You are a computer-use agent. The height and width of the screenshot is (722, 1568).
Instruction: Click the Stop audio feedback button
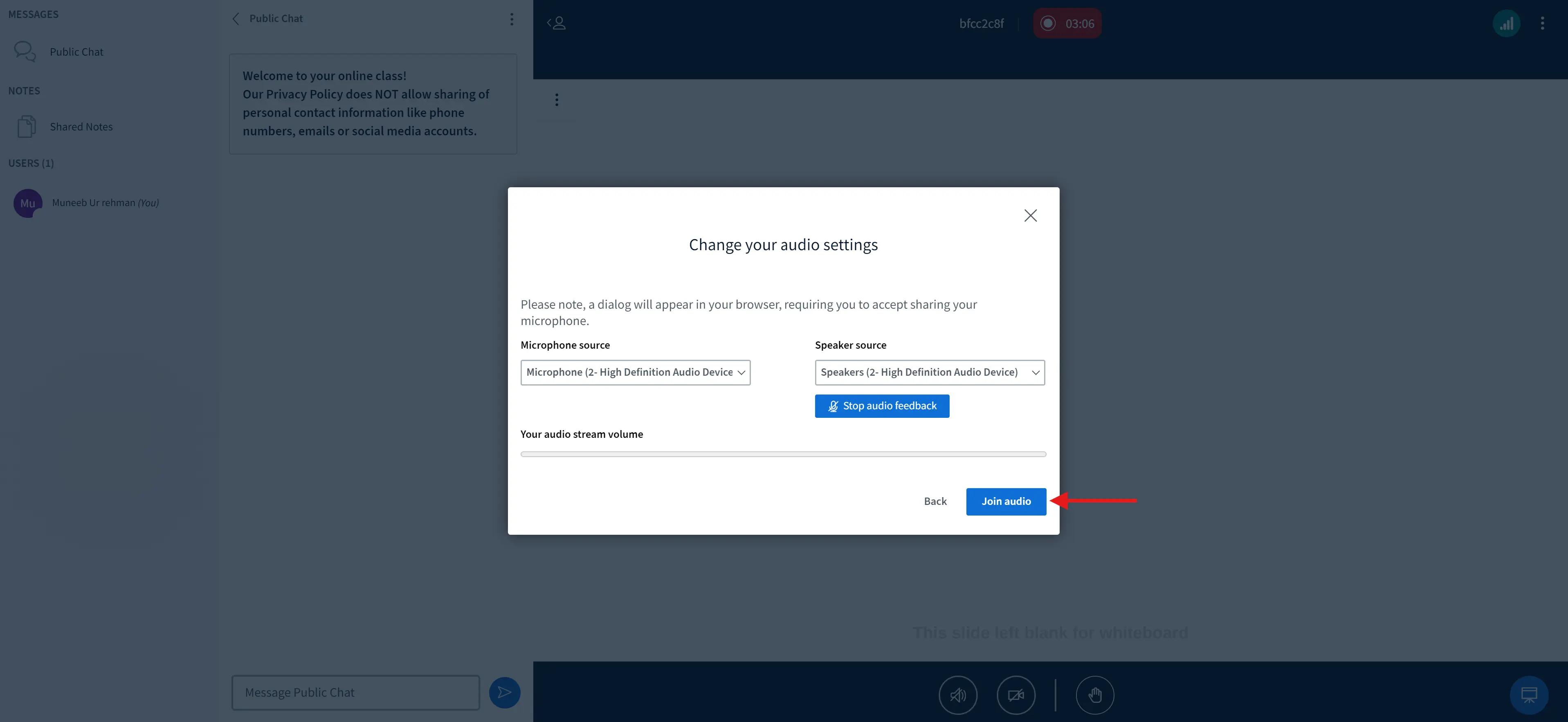coord(882,405)
